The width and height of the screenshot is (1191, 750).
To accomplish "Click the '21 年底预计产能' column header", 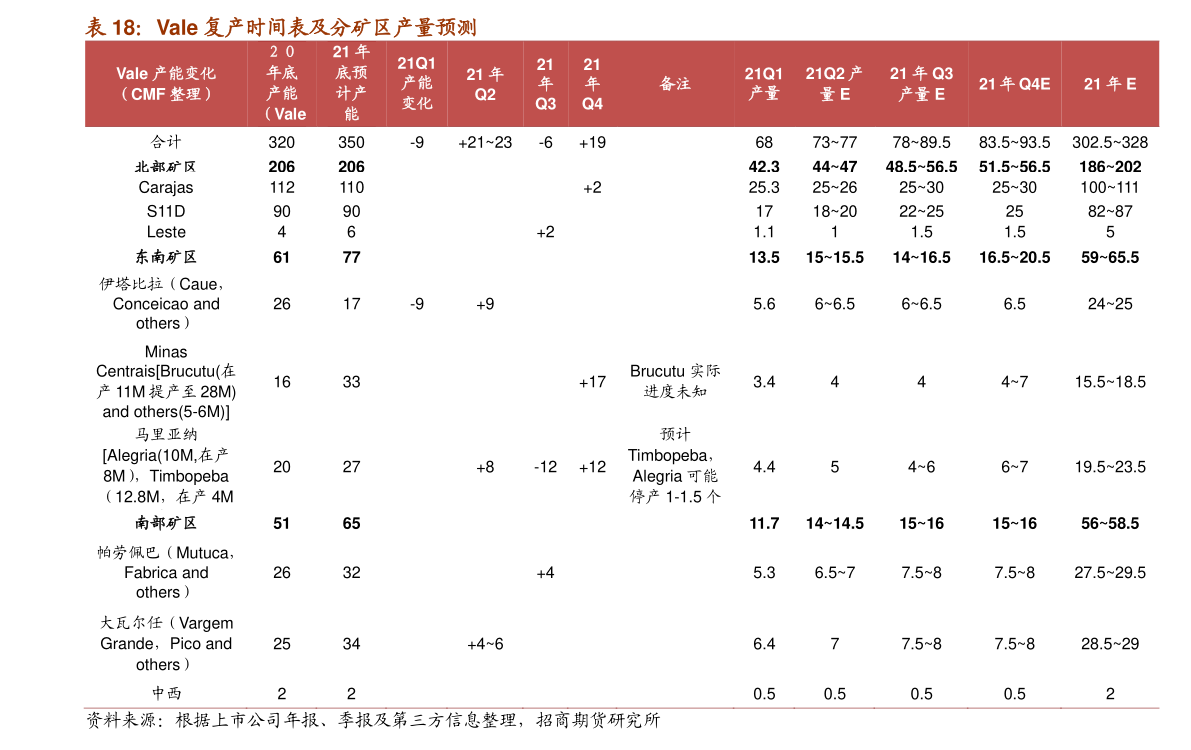I will click(x=351, y=83).
